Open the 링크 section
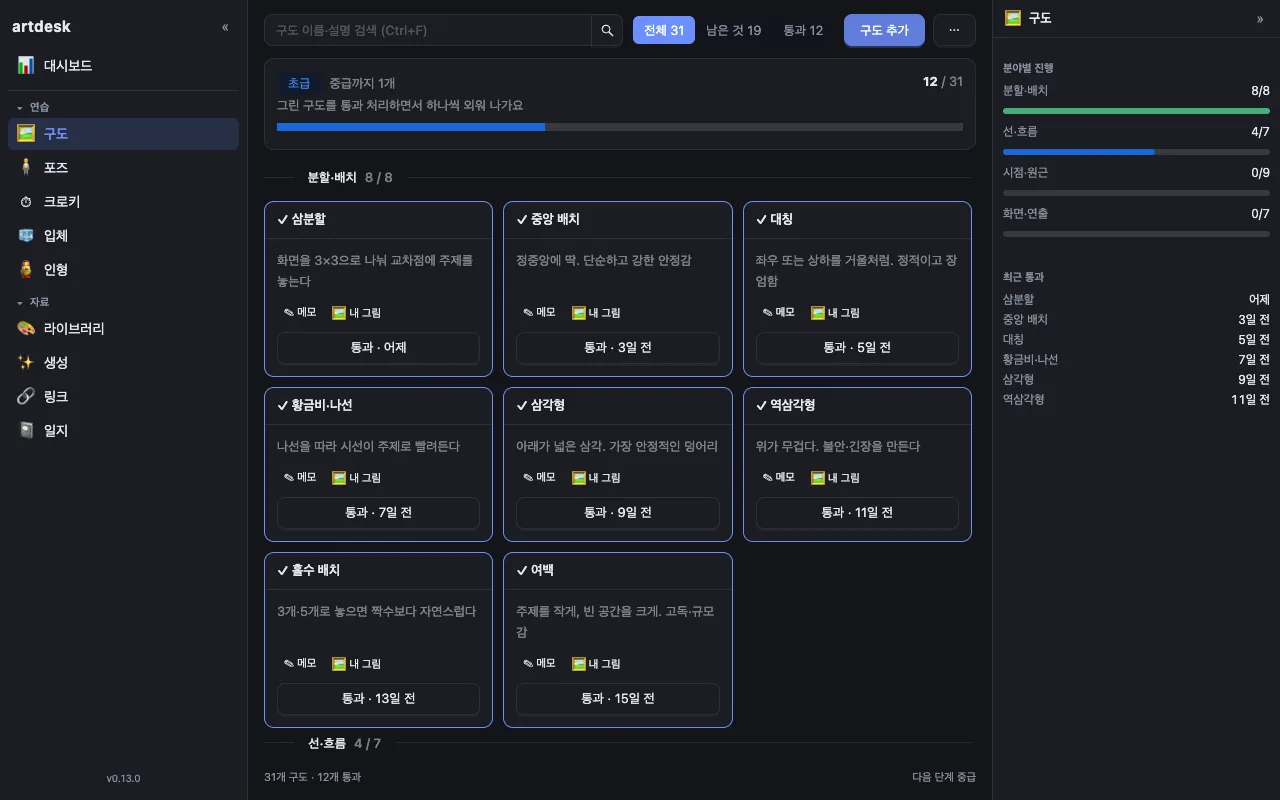 click(x=123, y=396)
